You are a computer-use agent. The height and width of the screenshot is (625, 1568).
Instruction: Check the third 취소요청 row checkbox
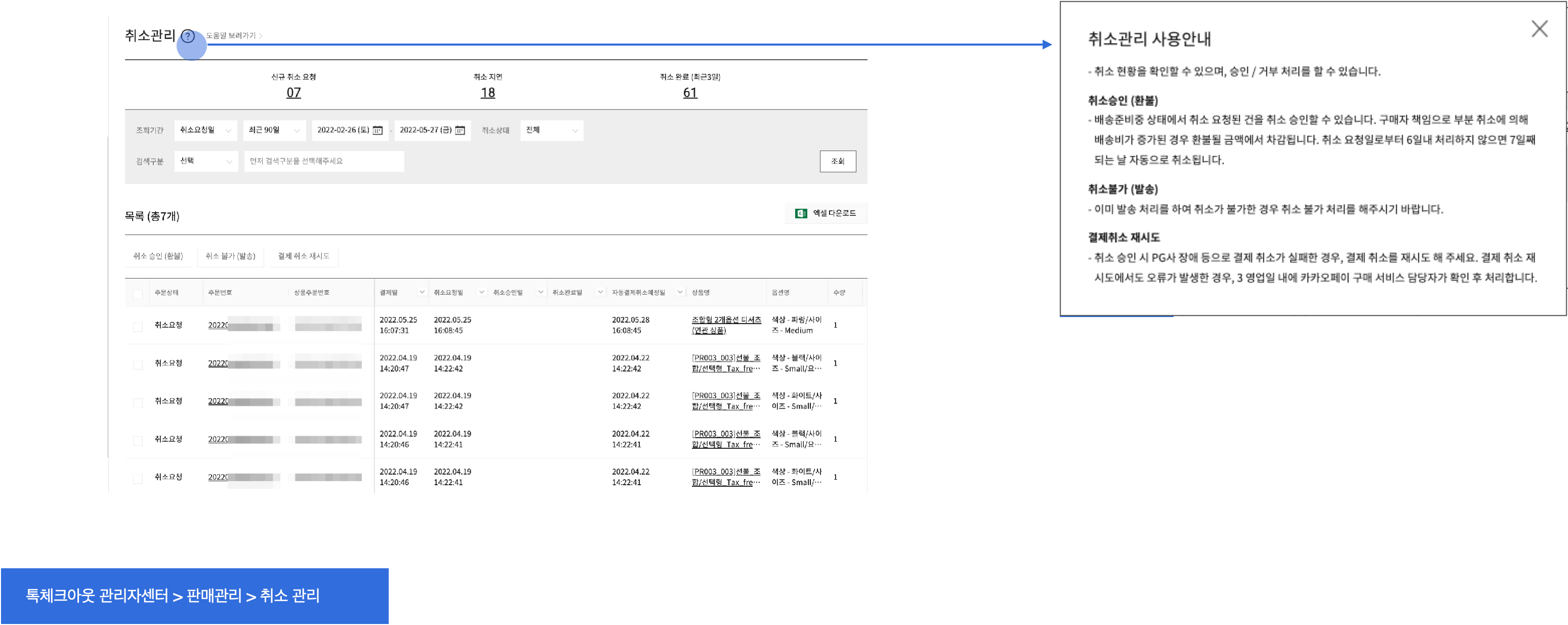[138, 403]
